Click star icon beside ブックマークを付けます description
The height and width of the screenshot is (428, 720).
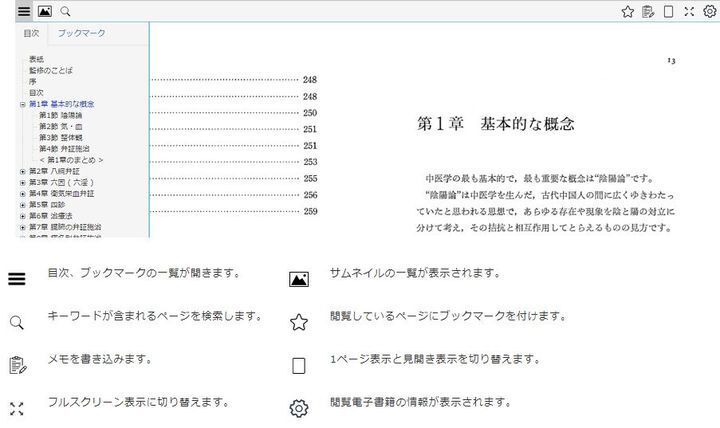pos(299,322)
